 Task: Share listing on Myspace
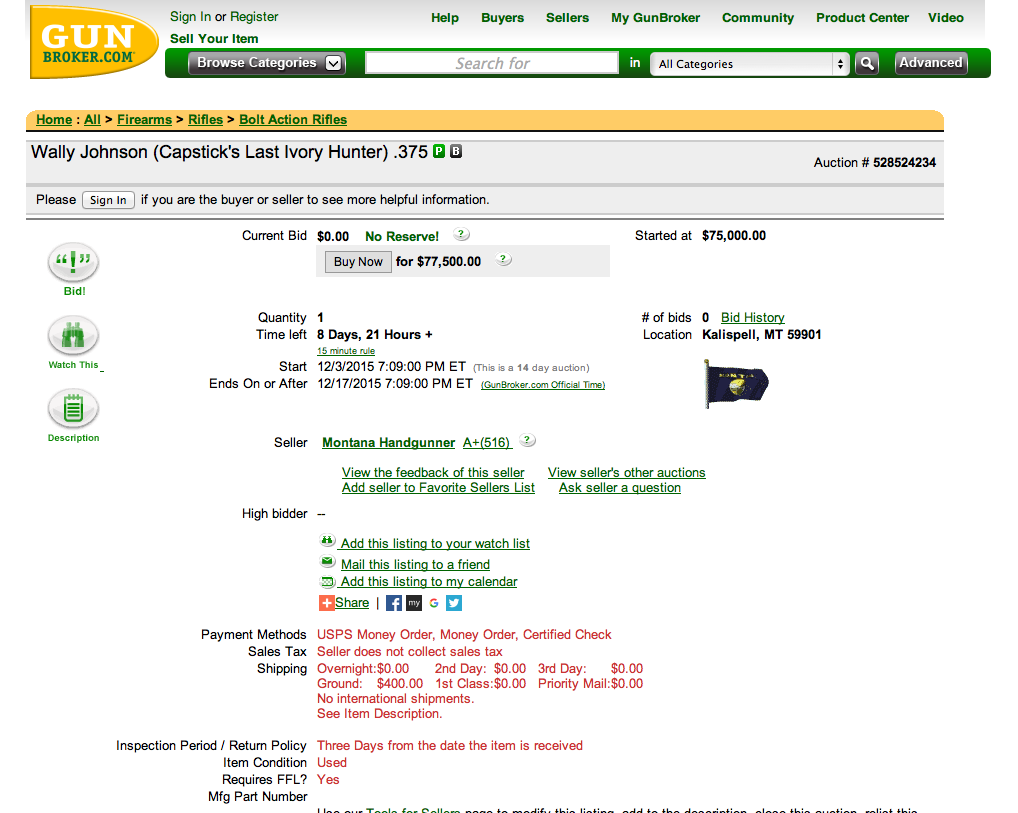414,603
